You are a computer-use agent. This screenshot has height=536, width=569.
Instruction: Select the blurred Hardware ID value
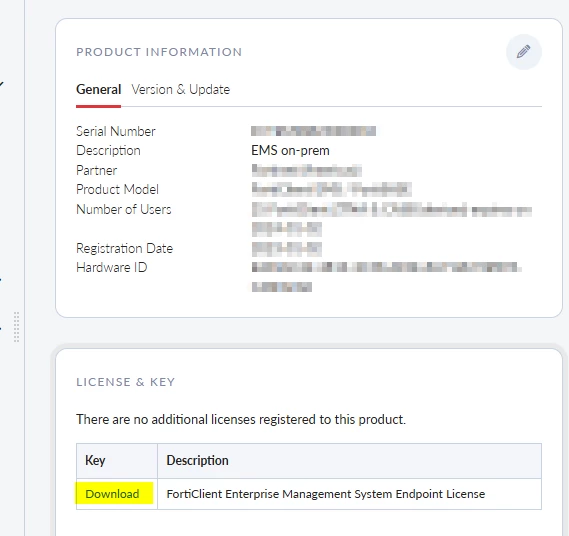click(387, 277)
